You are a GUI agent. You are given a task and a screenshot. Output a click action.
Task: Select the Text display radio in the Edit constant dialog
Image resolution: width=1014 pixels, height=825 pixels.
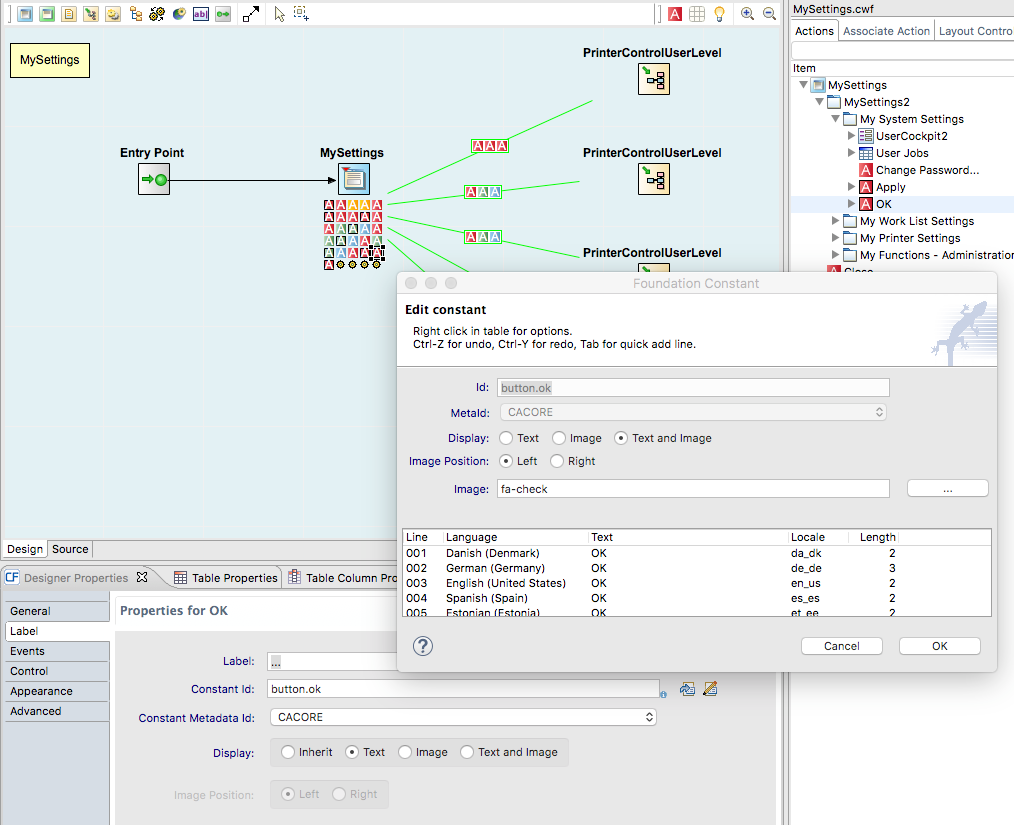[x=506, y=438]
